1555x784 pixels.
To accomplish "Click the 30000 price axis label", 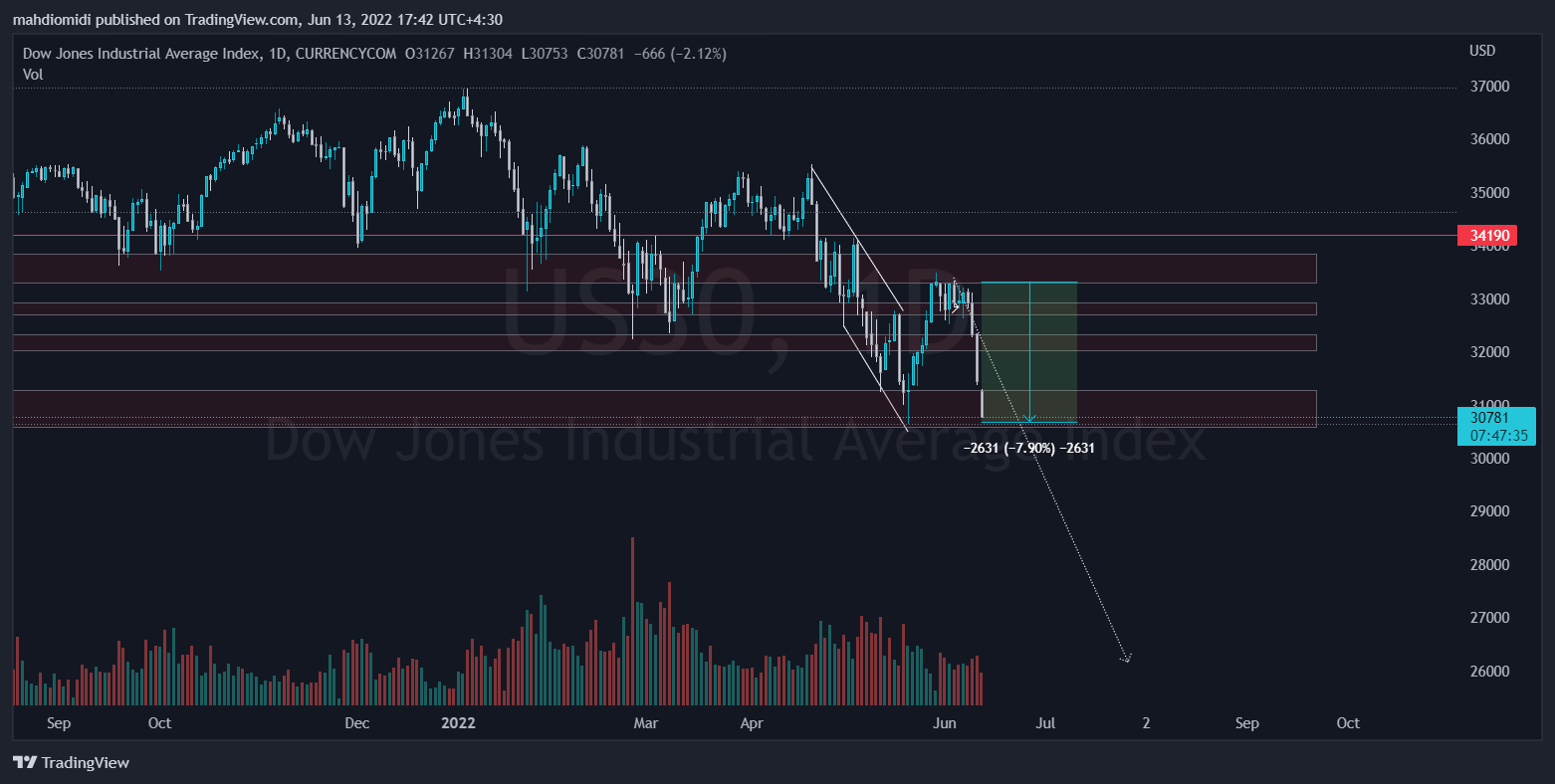I will (1489, 459).
